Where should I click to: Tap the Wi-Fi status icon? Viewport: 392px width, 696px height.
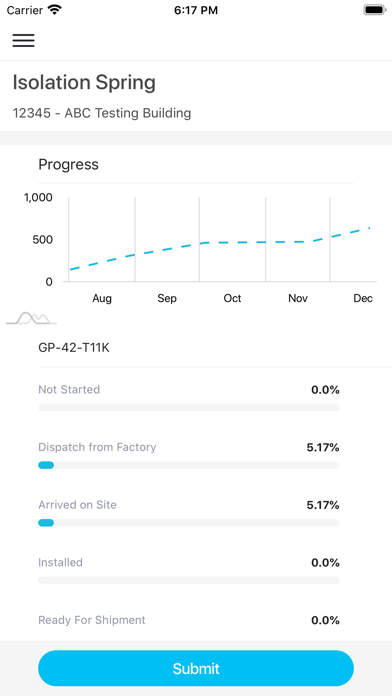click(54, 10)
